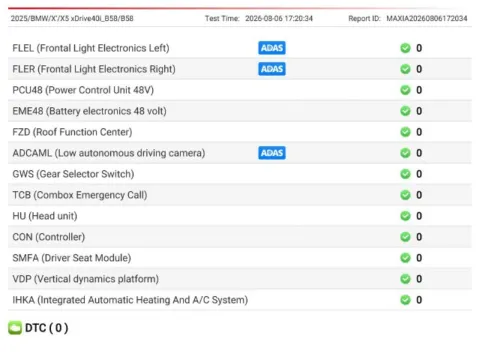480x360 pixels.
Task: Click the green check icon for FLEL
Action: [405, 48]
